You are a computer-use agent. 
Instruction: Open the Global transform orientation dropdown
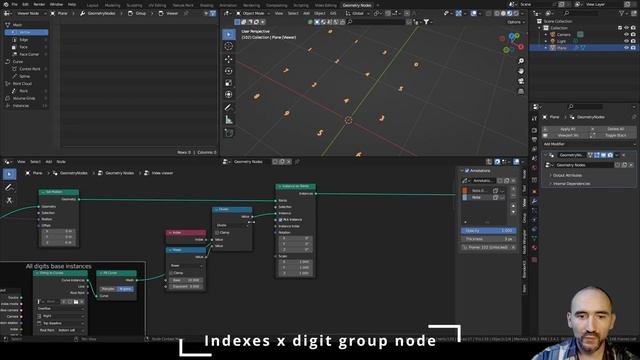pyautogui.click(x=357, y=13)
